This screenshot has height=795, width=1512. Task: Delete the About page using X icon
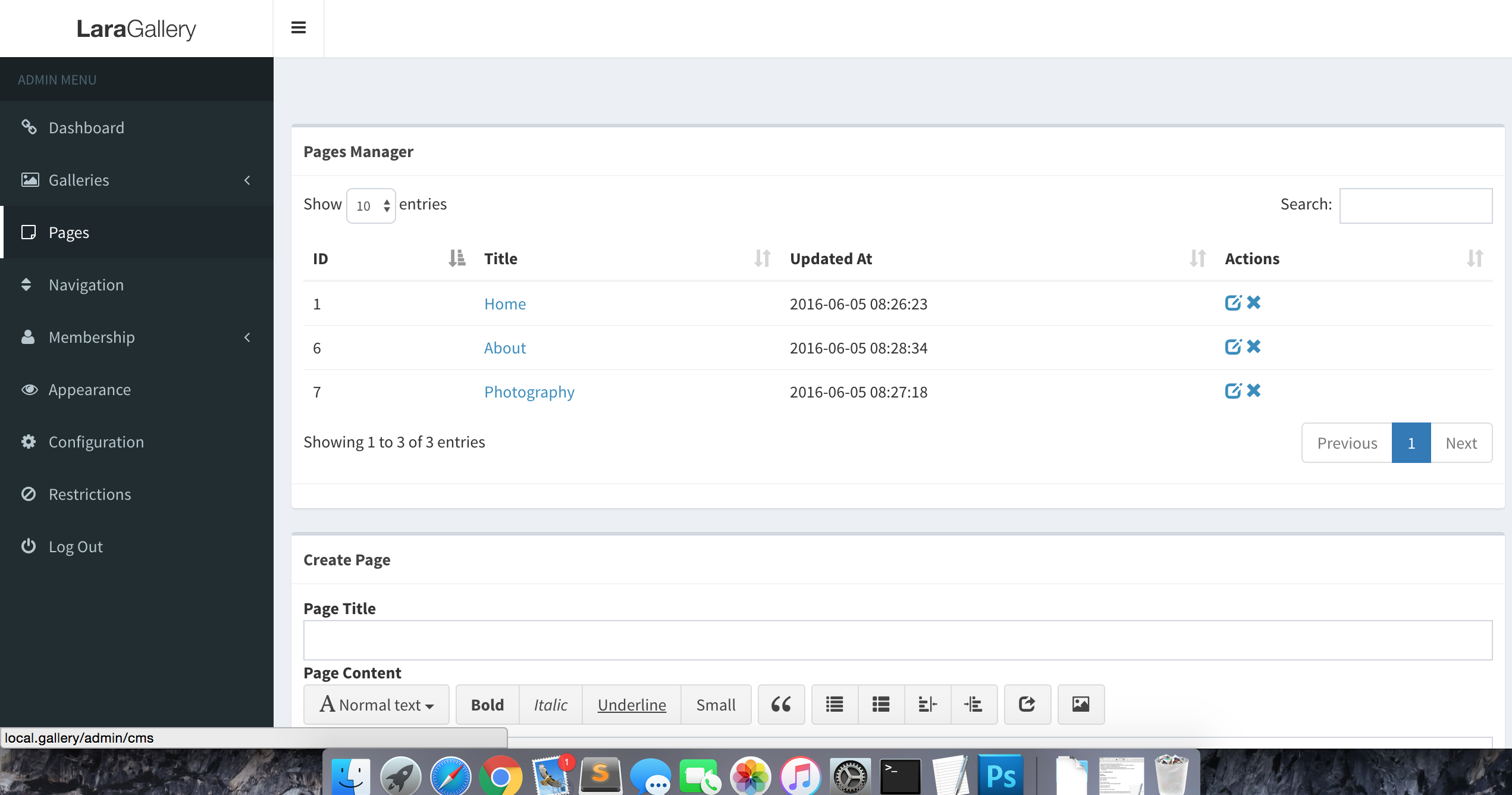pyautogui.click(x=1254, y=347)
